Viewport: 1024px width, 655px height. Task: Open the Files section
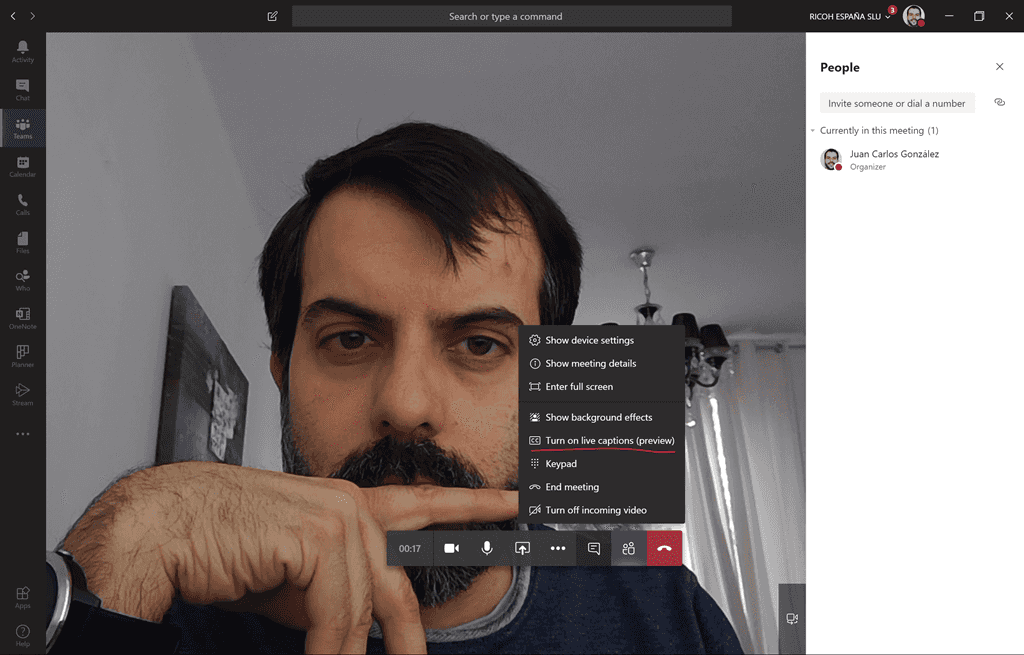pos(23,242)
